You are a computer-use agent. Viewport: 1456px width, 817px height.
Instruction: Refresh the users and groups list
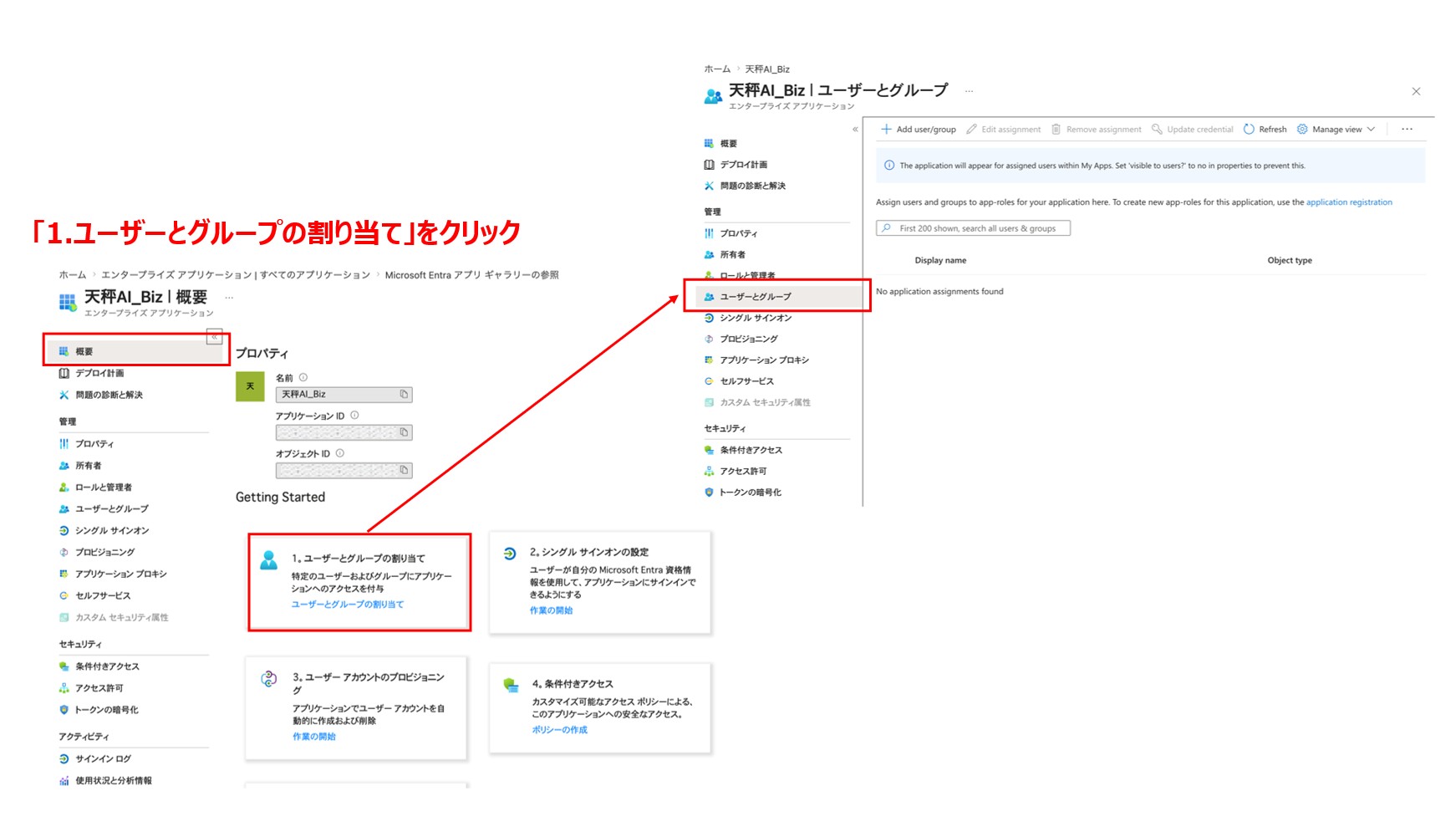1265,130
